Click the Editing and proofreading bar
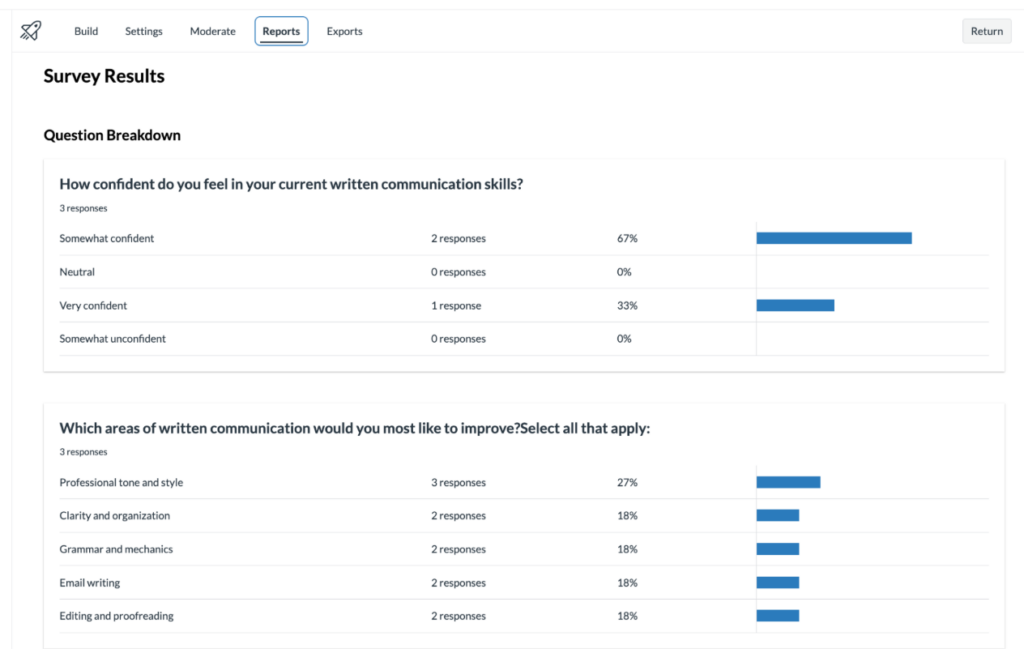The image size is (1024, 649). [x=777, y=616]
